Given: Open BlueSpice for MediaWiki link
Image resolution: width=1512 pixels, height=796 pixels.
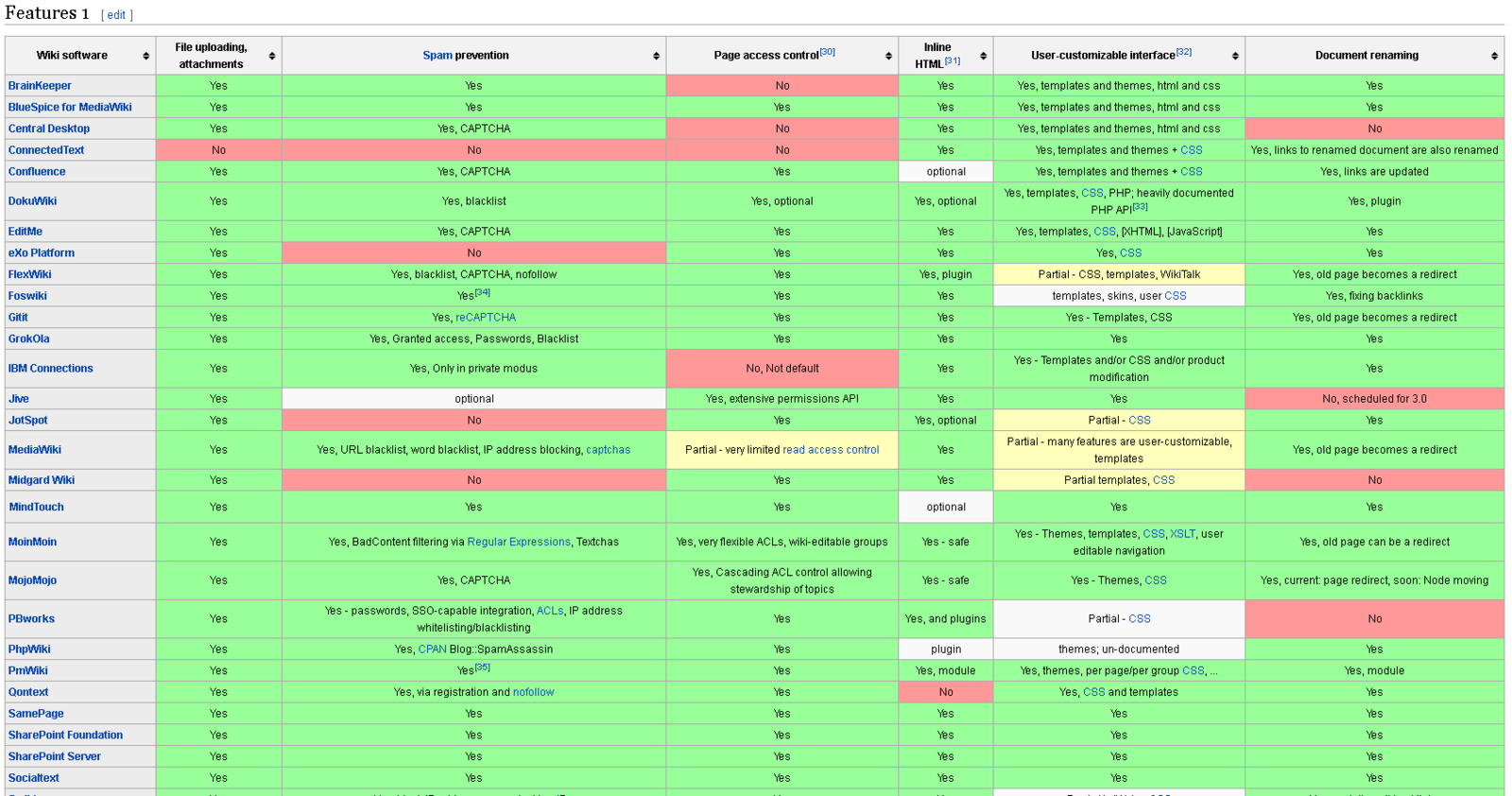Looking at the screenshot, I should click(x=70, y=108).
